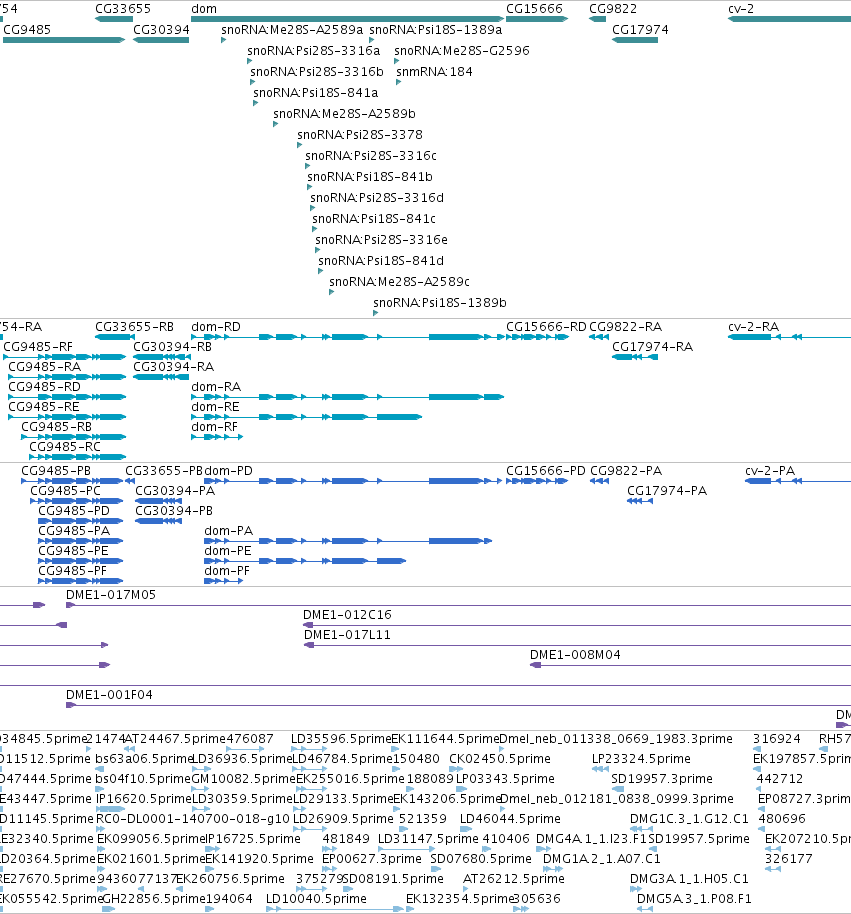
Task: Select the DME1-001F04 clone
Action: [x=458, y=705]
